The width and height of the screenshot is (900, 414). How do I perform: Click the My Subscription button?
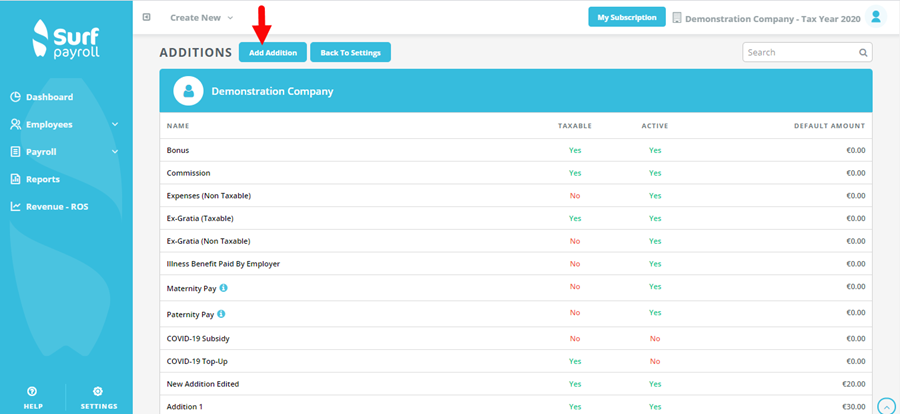coord(627,17)
